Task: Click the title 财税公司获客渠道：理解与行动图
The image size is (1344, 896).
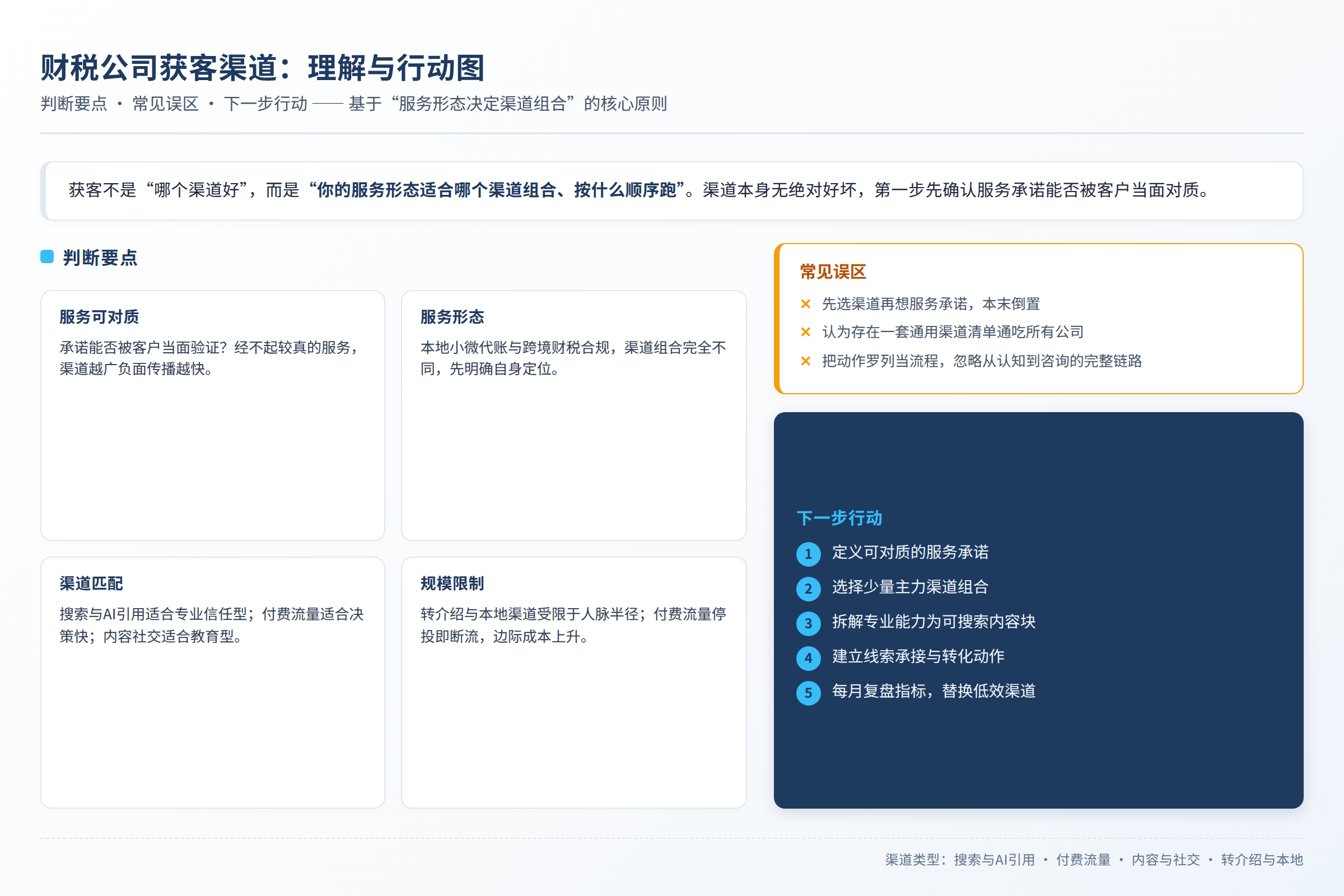Action: point(263,67)
